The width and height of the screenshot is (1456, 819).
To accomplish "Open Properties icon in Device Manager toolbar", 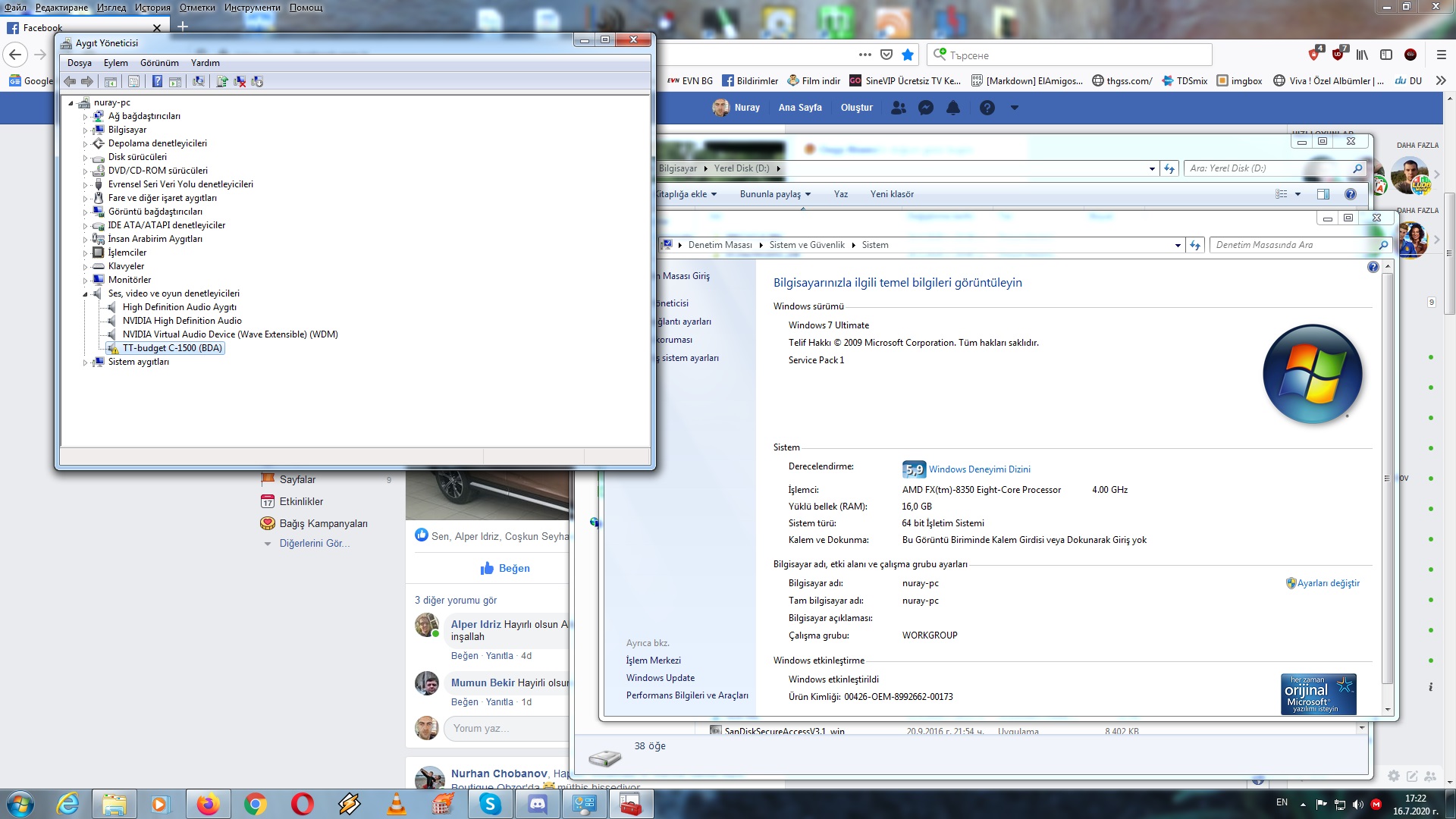I will tap(134, 81).
